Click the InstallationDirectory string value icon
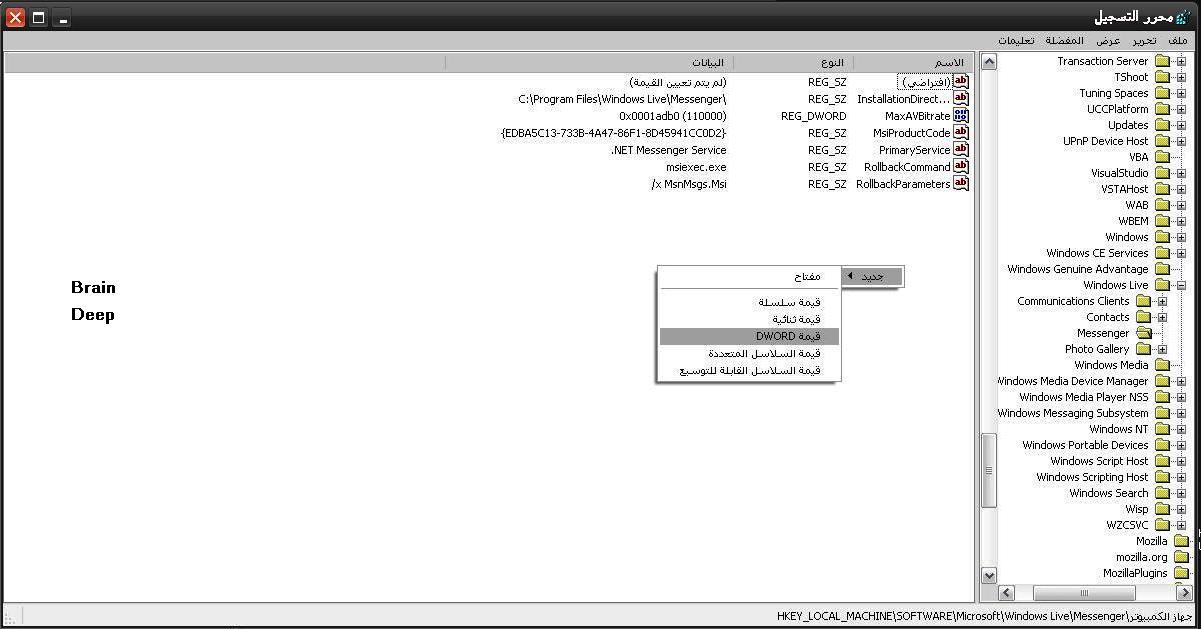The height and width of the screenshot is (629, 1201). (x=961, y=99)
